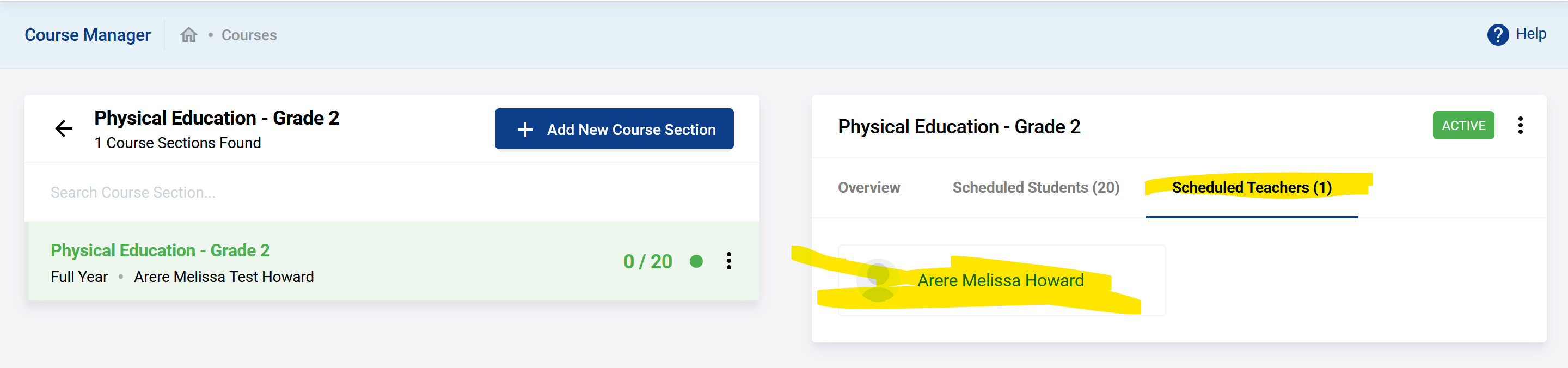Click the Add New Course Section button
Image resolution: width=1568 pixels, height=368 pixels.
[x=614, y=129]
